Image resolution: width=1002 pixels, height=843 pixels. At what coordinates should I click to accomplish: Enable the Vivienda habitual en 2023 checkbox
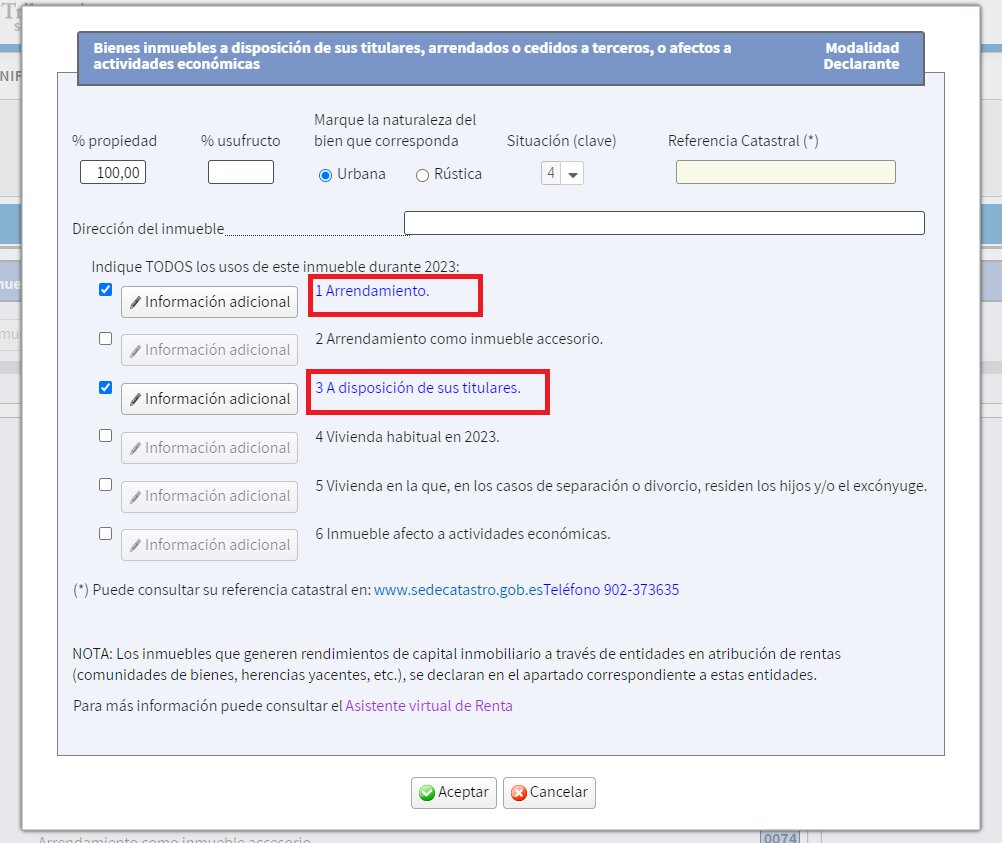(x=106, y=436)
